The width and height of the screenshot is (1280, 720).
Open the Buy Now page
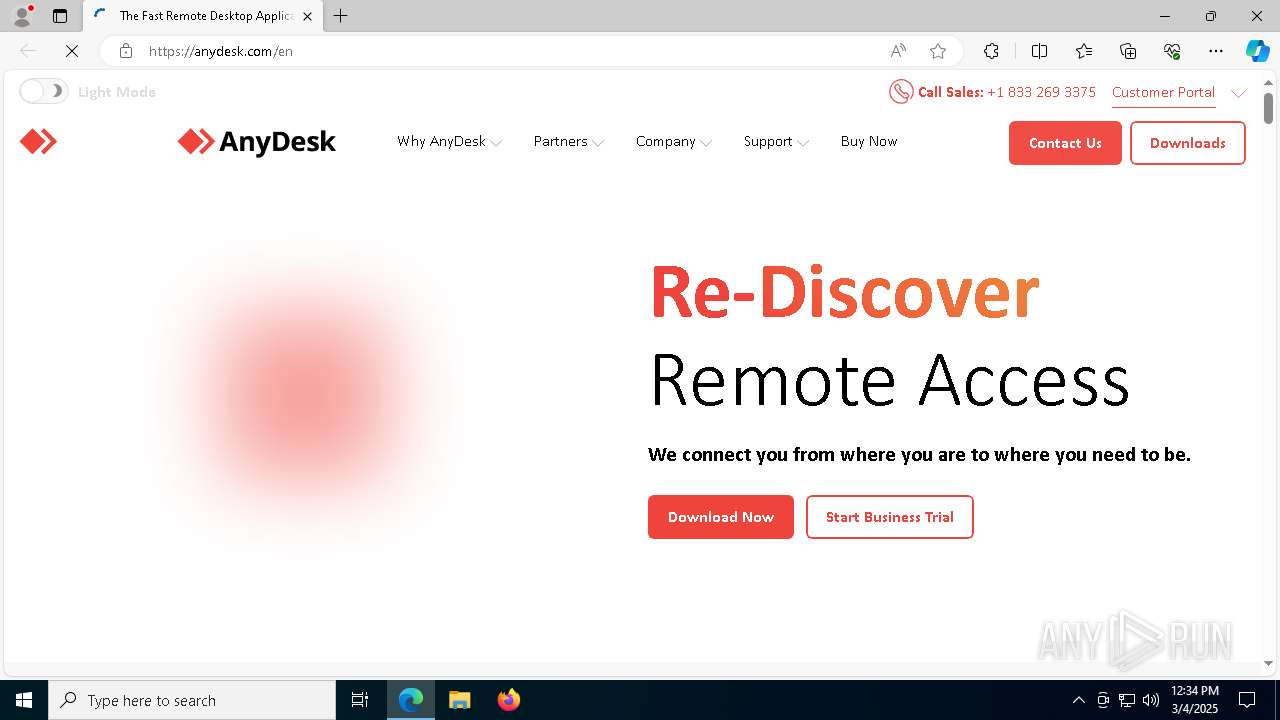click(x=869, y=142)
